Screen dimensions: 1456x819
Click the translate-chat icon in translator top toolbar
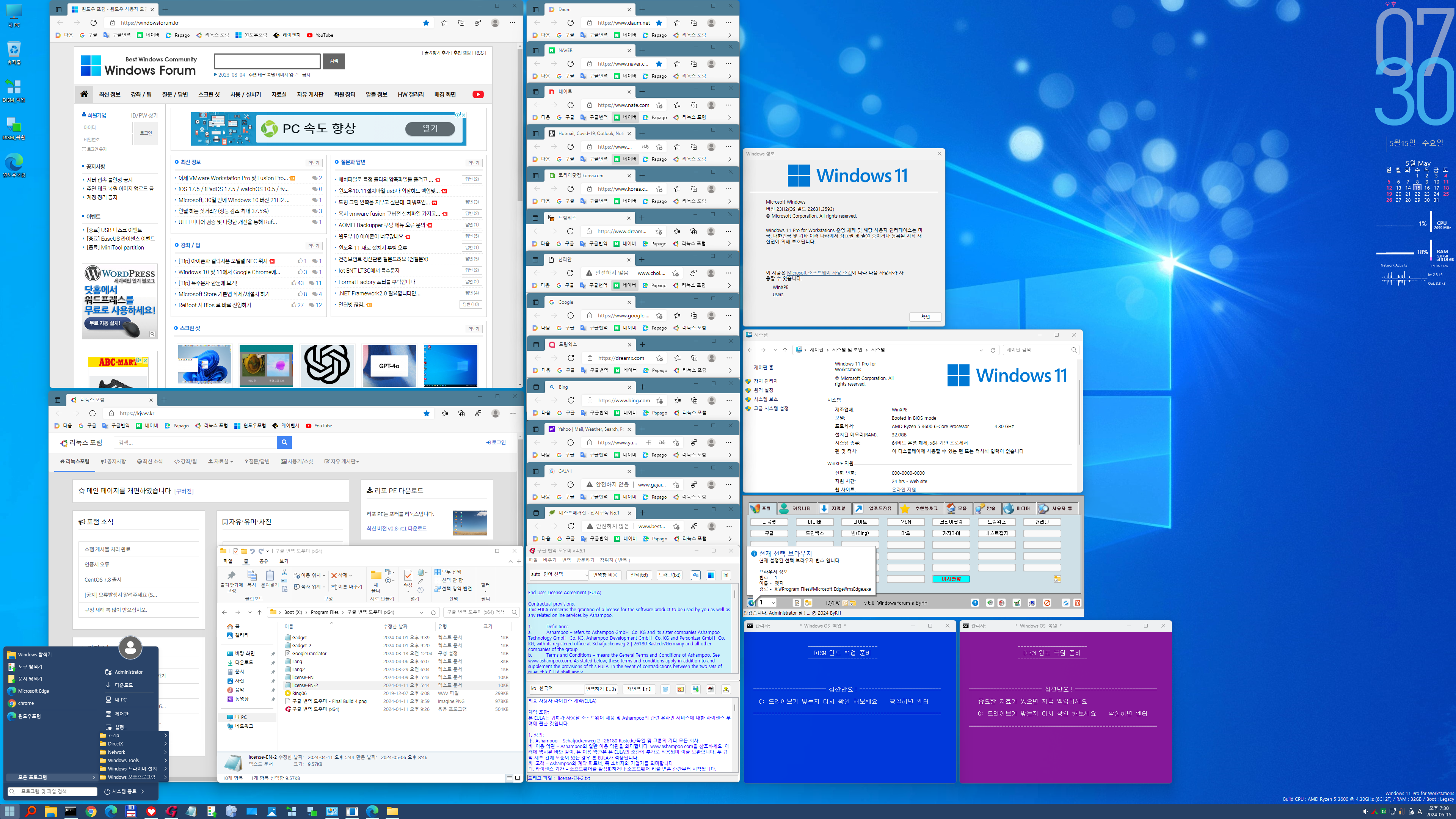point(696,575)
